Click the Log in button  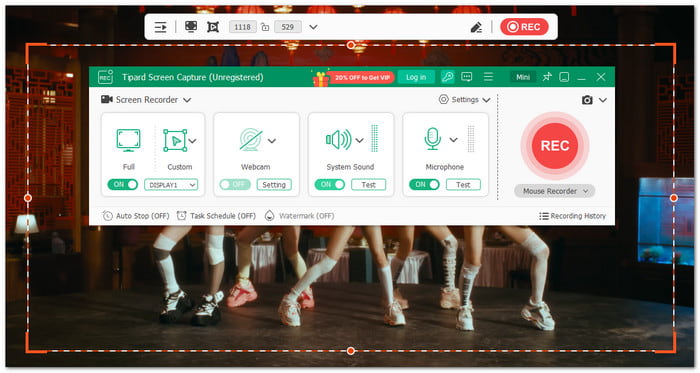(416, 77)
